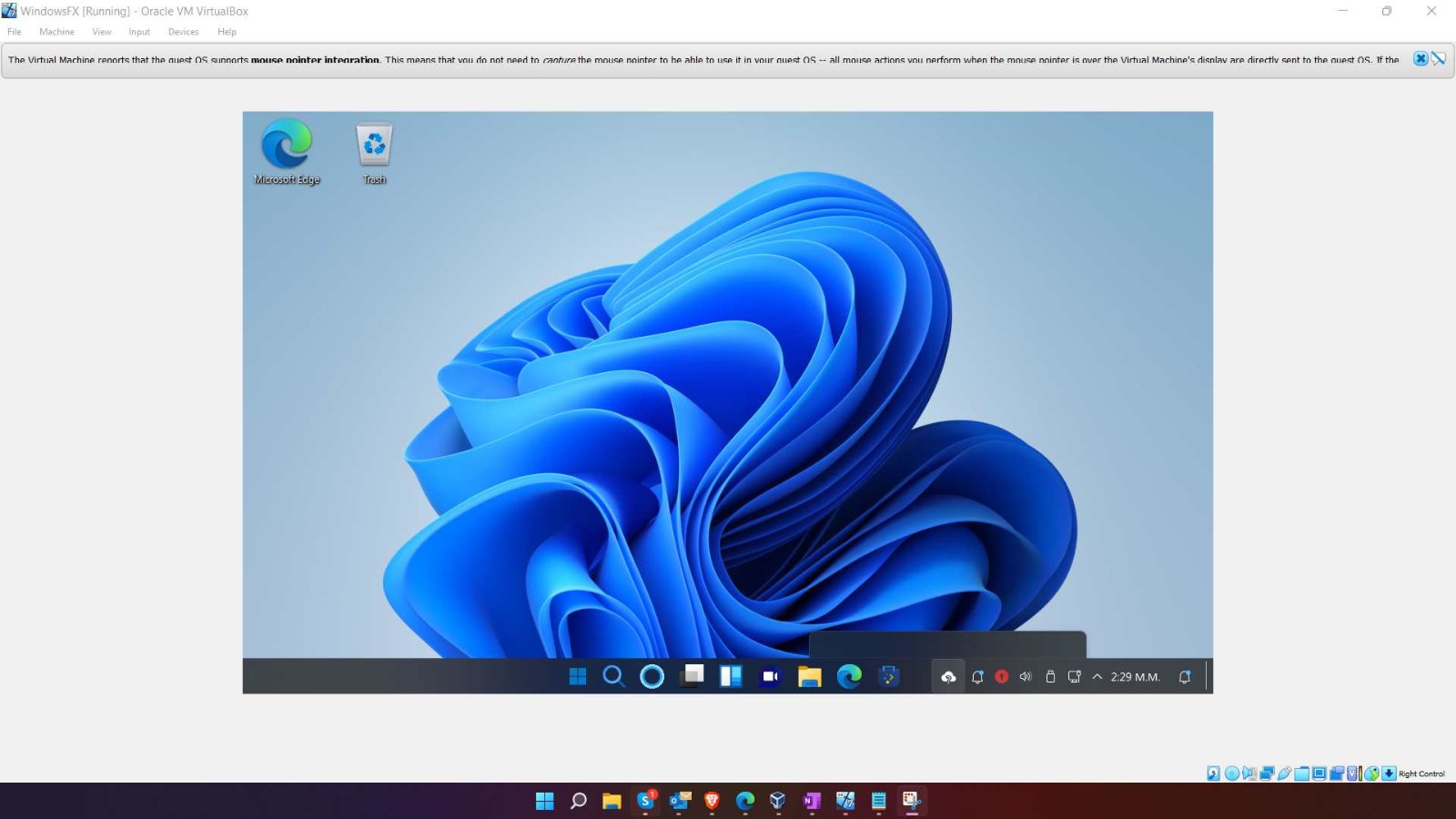Open guest notification center bell beside clock
Image resolution: width=1456 pixels, height=819 pixels.
1185,677
